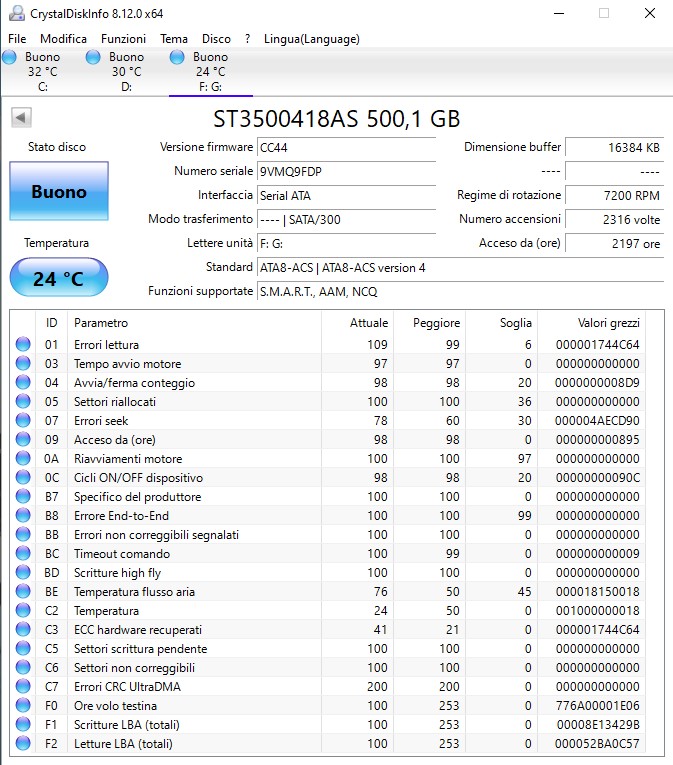Open the Disco menu
Viewport: 673px width, 765px height.
pos(216,39)
